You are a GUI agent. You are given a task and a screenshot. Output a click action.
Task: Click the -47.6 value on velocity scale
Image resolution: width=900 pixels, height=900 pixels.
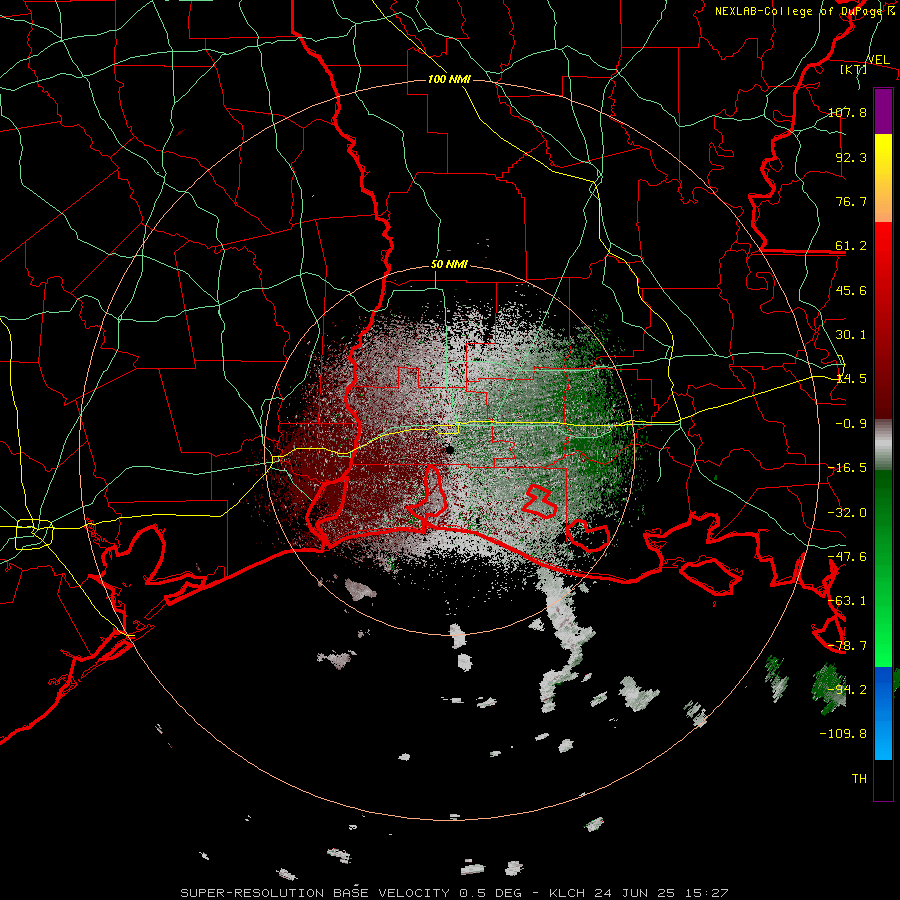[x=847, y=557]
